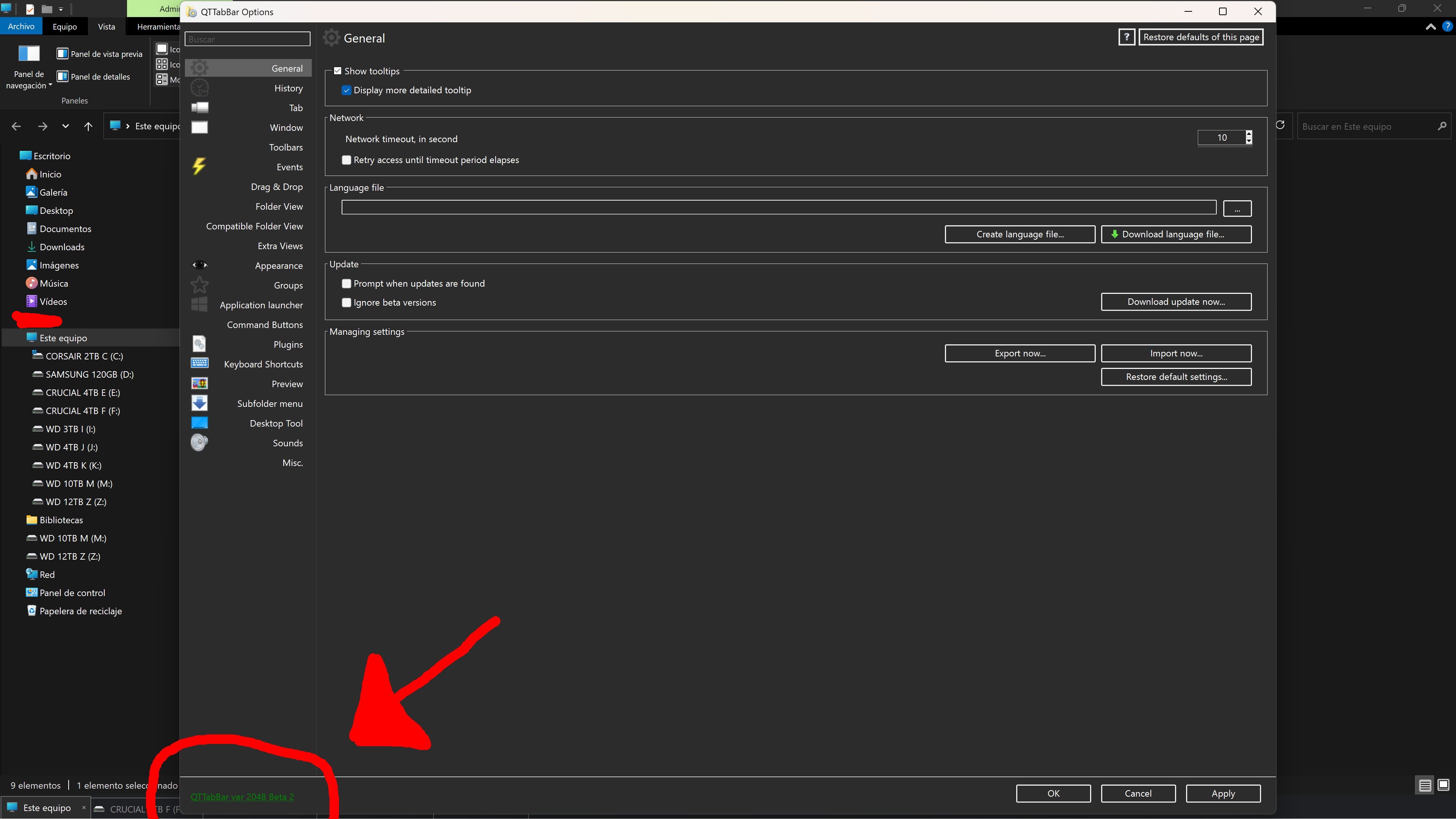
Task: Open the Preview picture icon
Action: [x=199, y=383]
